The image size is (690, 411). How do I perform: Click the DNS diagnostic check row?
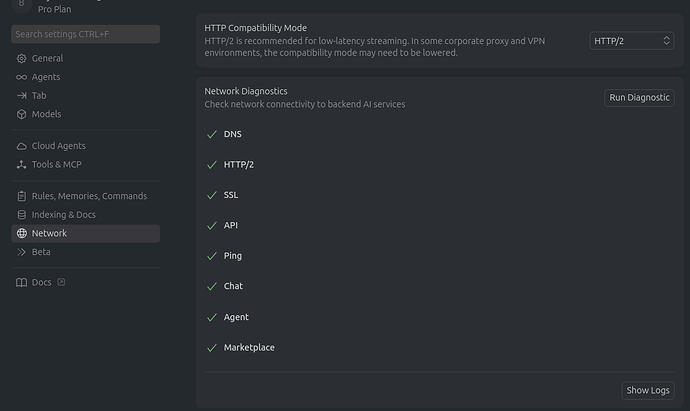232,134
